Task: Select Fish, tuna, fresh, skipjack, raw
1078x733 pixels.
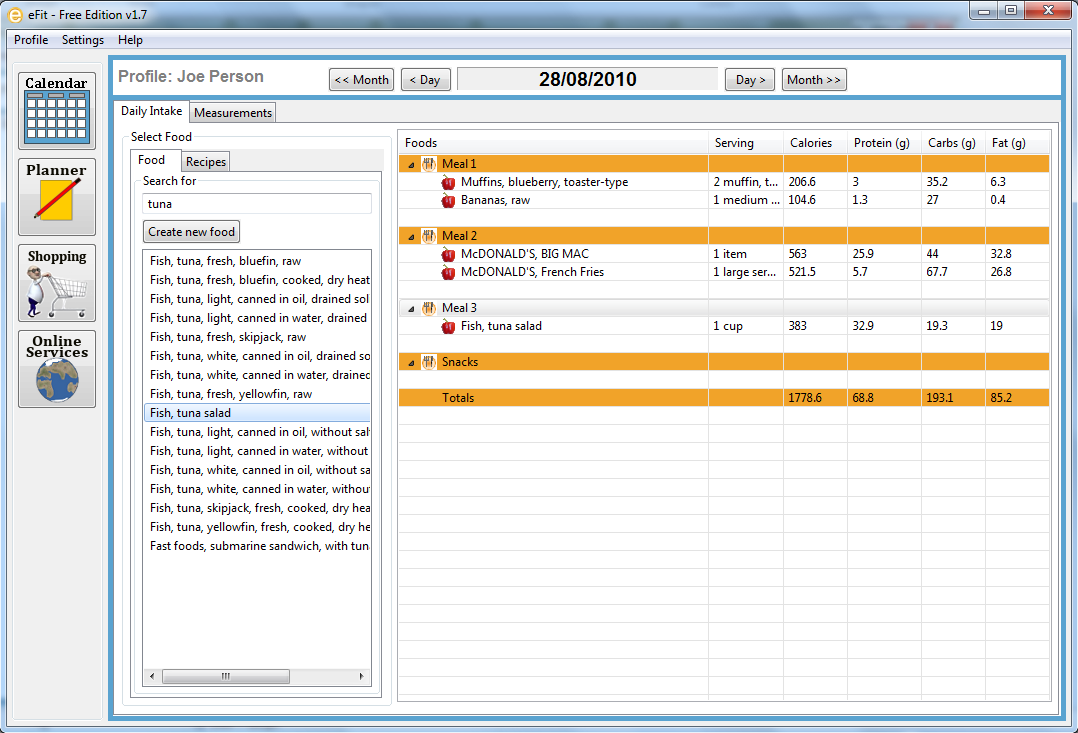Action: coord(257,337)
